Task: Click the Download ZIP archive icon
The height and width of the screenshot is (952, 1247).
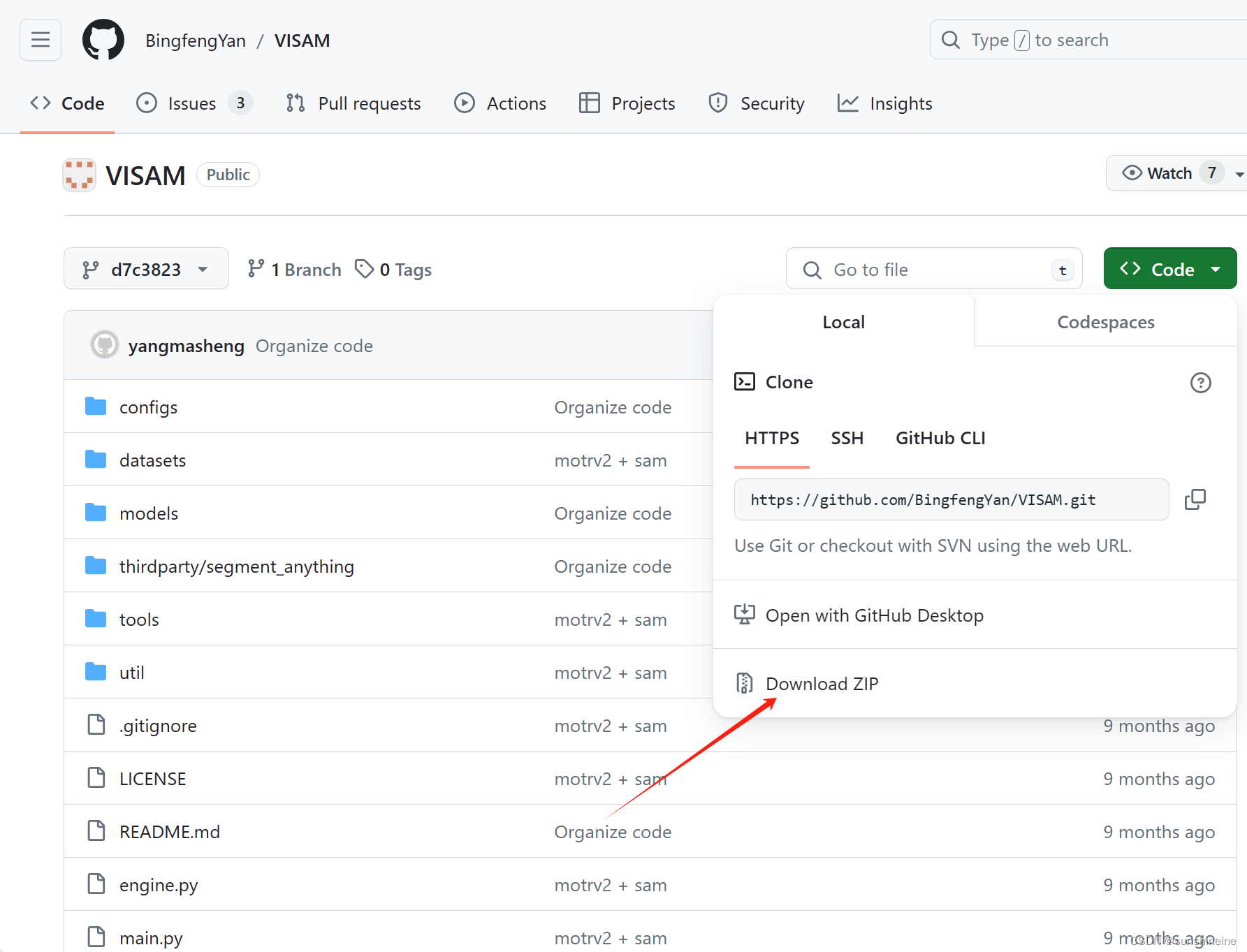Action: pyautogui.click(x=745, y=683)
